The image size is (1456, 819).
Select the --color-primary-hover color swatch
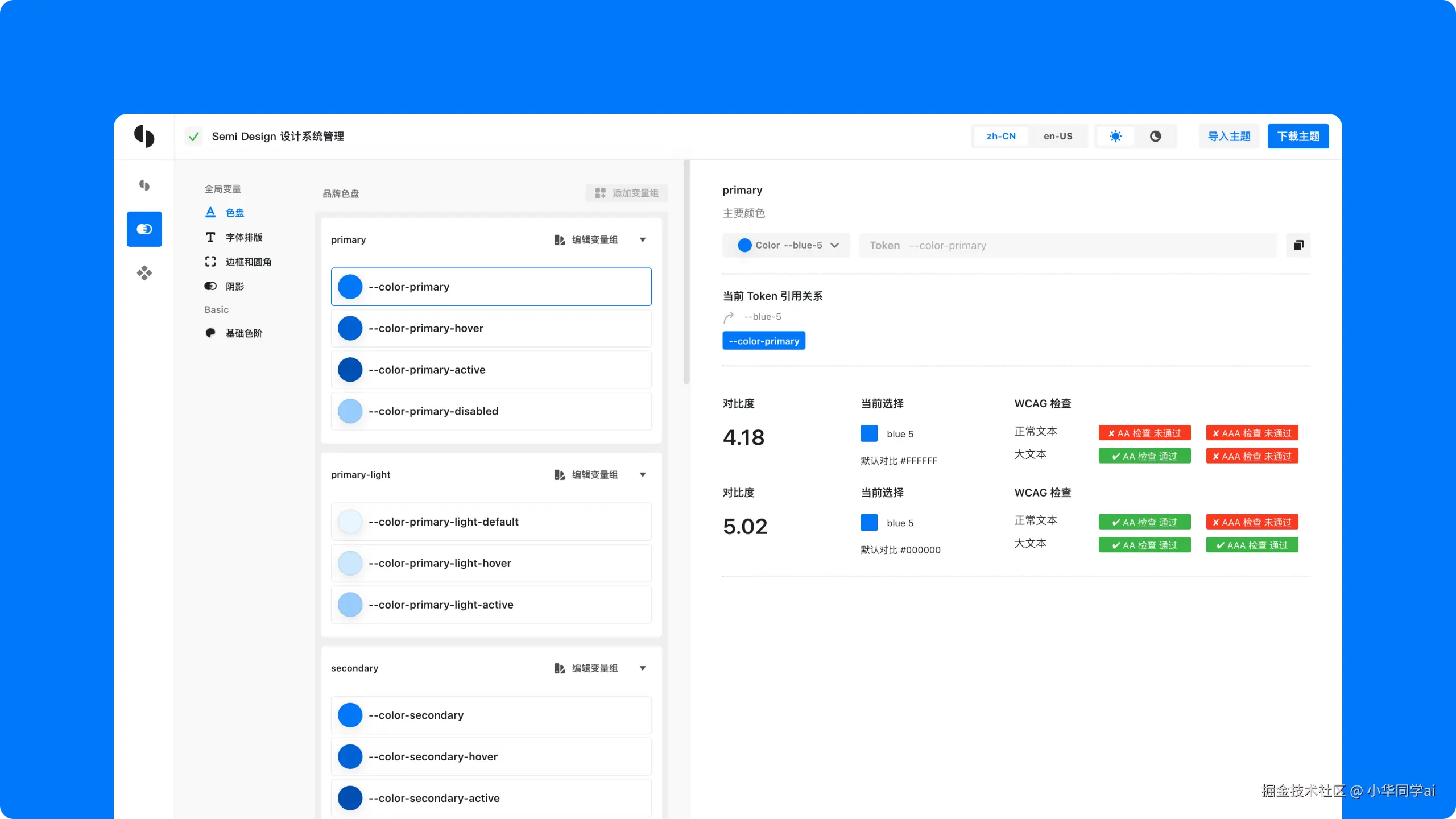[350, 328]
